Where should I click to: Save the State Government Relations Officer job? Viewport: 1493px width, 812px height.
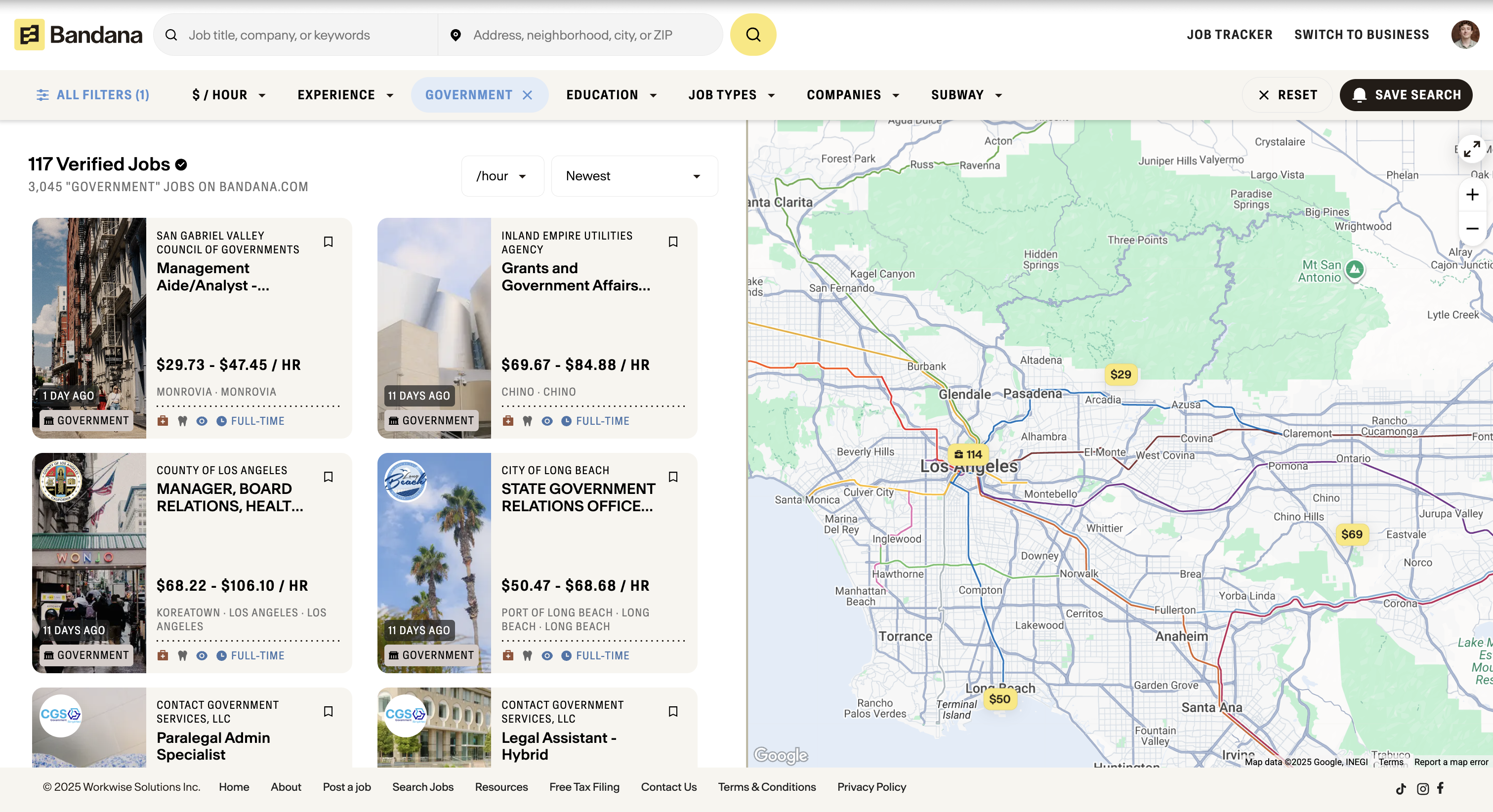click(673, 477)
